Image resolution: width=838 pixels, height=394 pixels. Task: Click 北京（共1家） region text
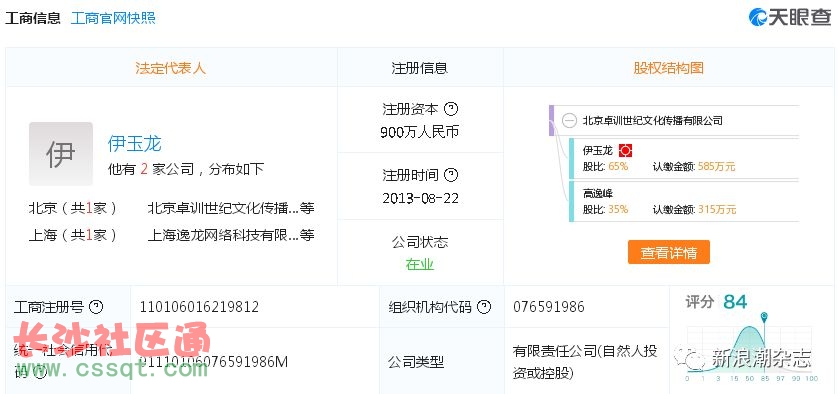coord(73,208)
